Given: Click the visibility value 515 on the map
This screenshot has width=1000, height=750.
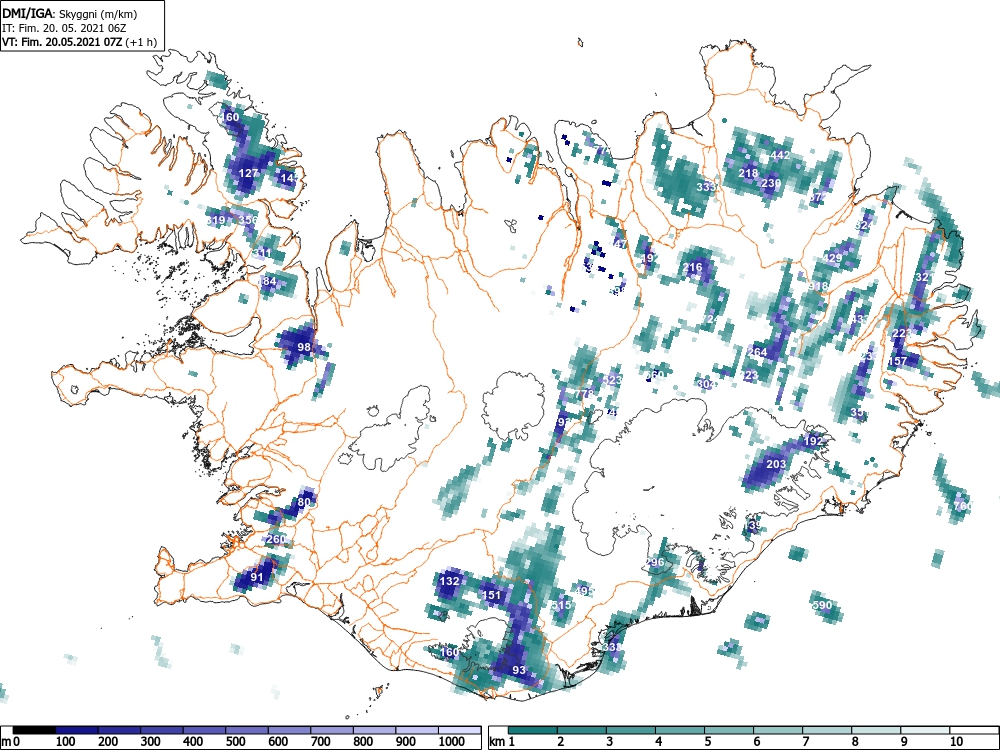Looking at the screenshot, I should [x=561, y=605].
